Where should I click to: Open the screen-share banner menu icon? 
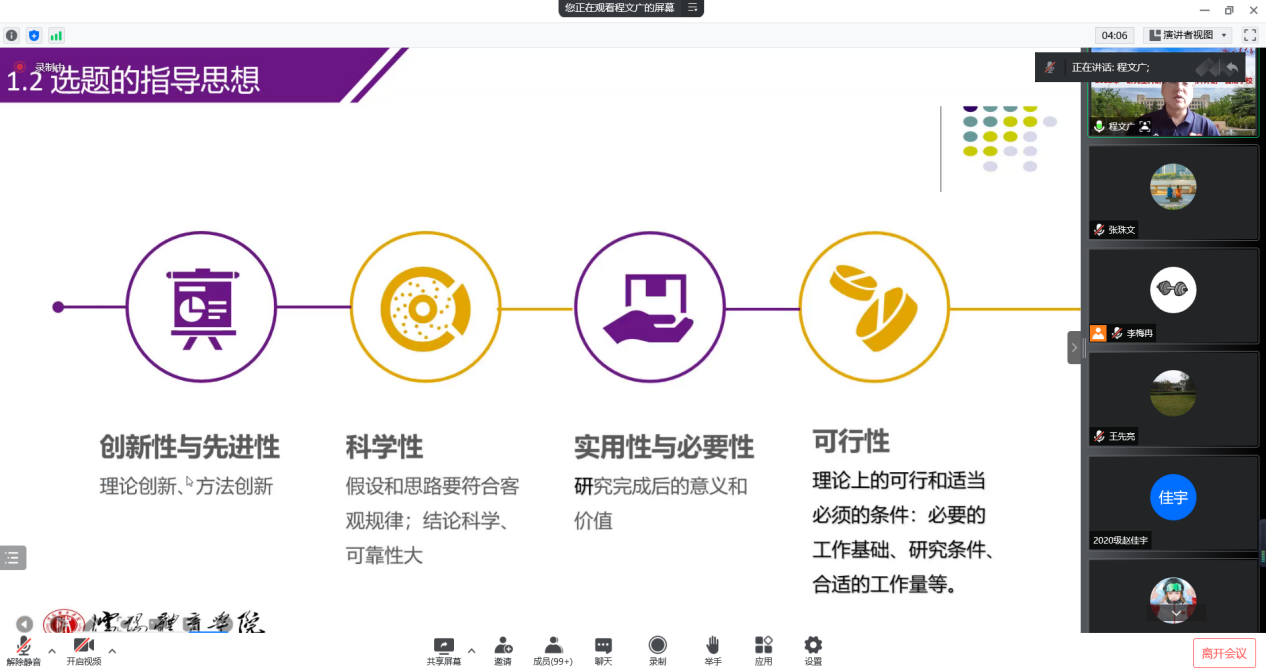point(692,8)
